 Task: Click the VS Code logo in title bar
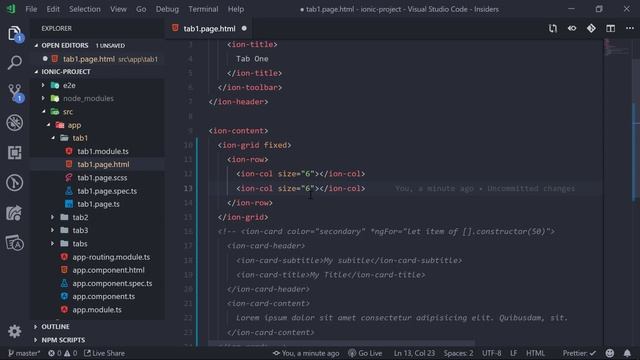[x=11, y=9]
